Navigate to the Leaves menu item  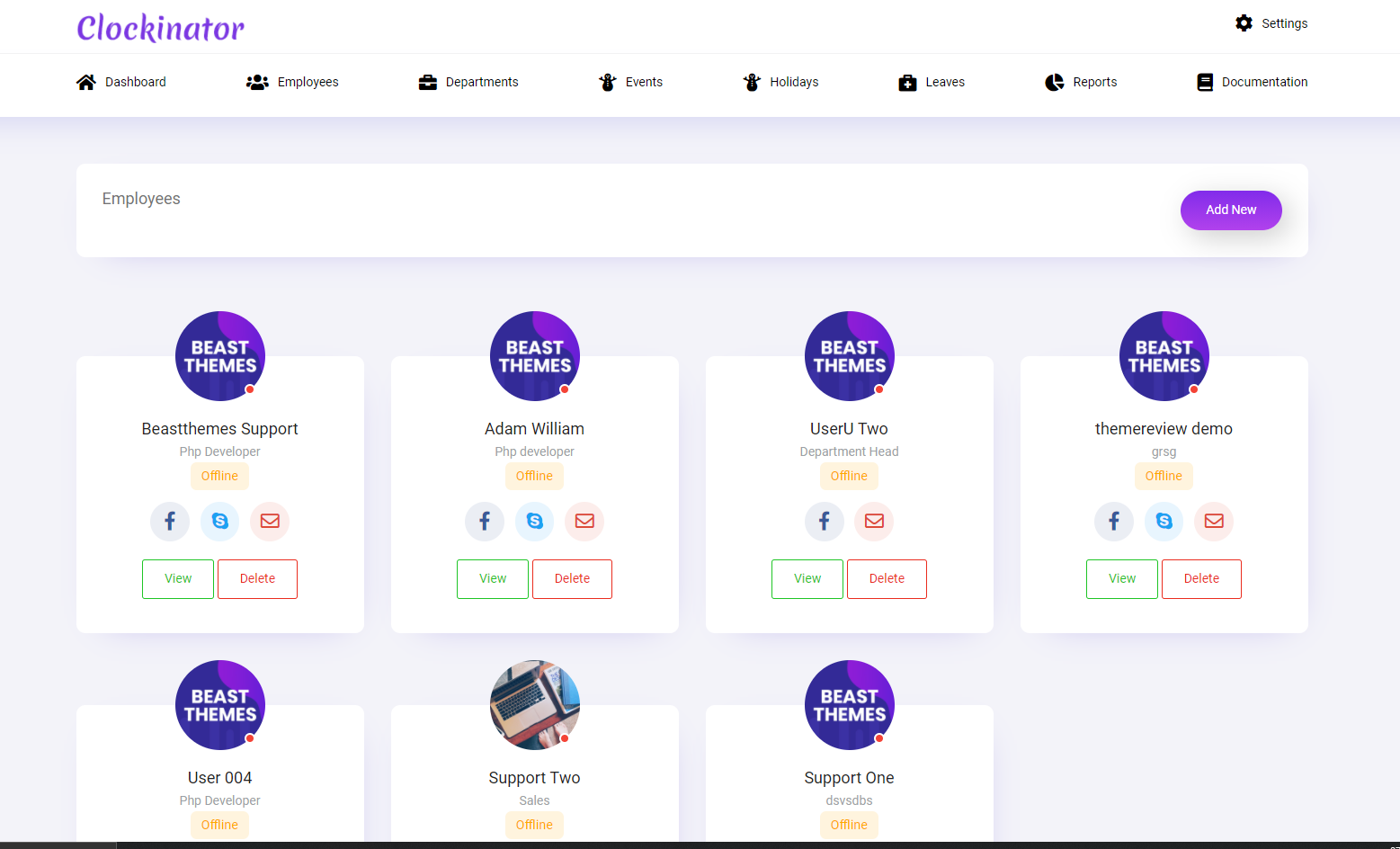(932, 82)
